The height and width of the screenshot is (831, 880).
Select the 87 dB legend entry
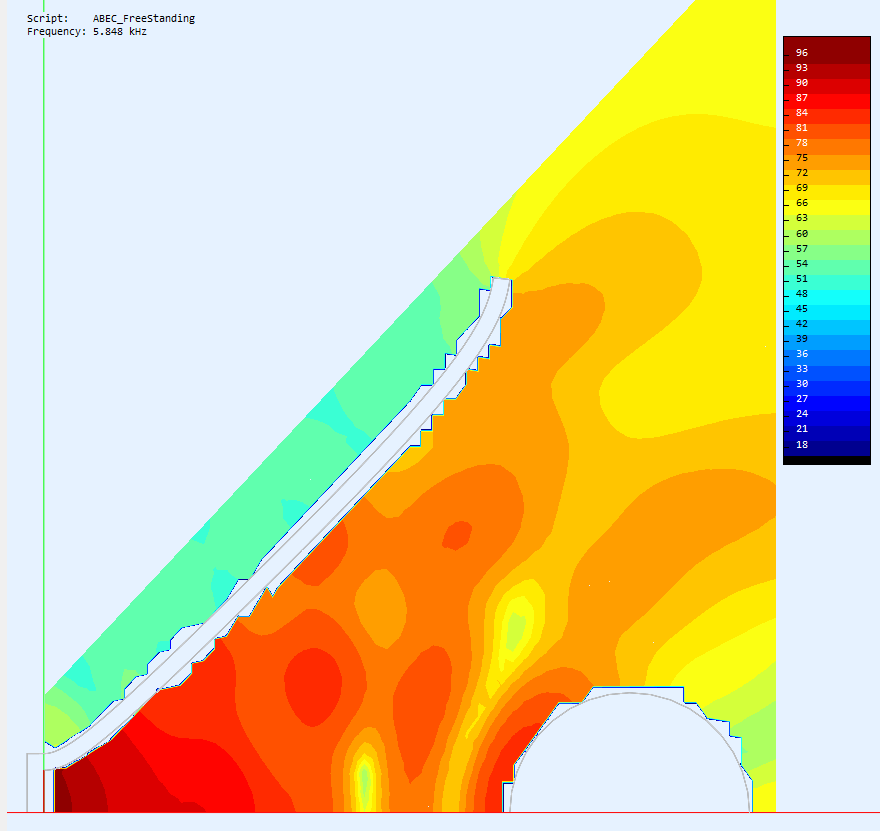click(801, 98)
